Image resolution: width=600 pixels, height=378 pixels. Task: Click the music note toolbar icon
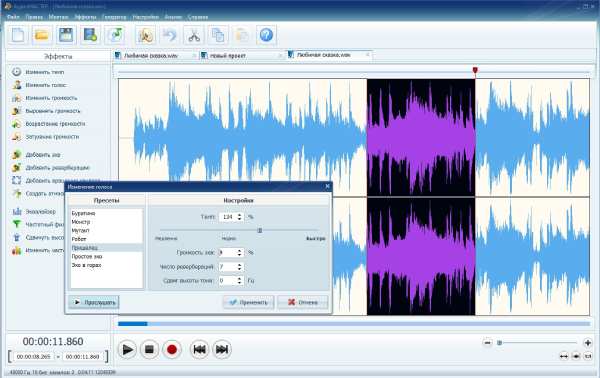click(115, 35)
